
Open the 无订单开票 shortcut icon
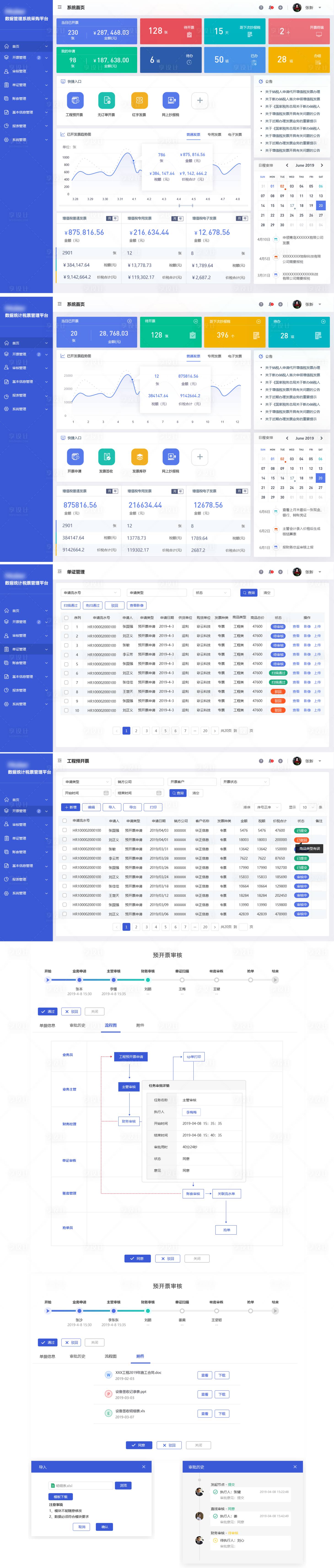(x=106, y=100)
